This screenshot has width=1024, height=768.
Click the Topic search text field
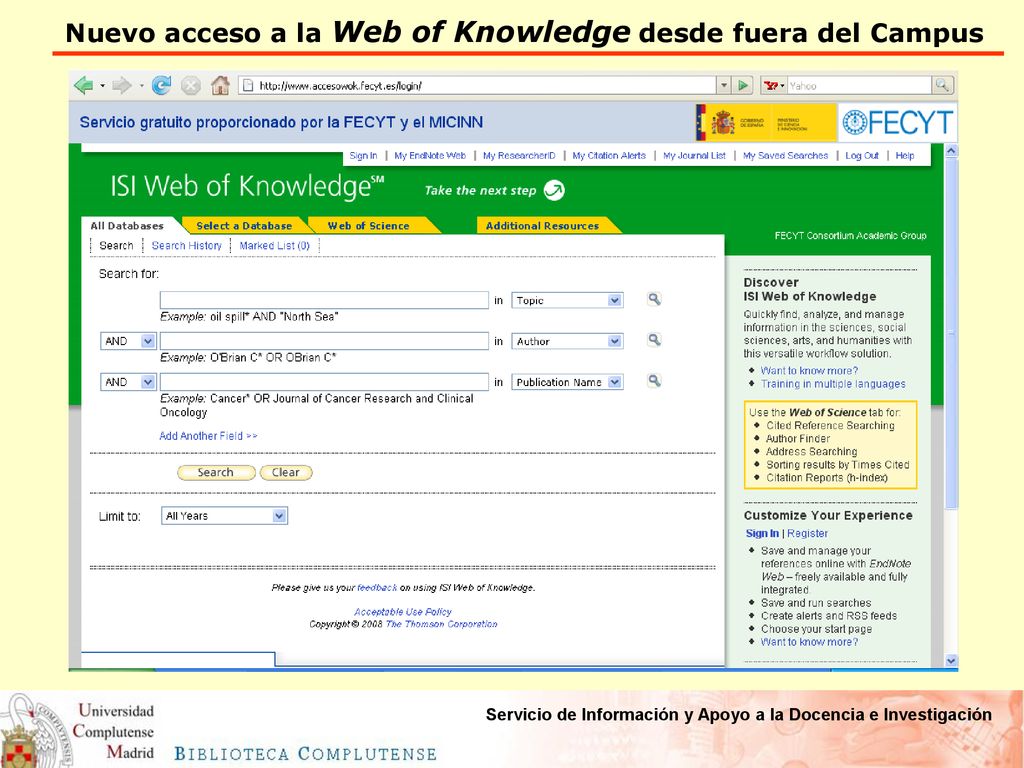coord(324,300)
